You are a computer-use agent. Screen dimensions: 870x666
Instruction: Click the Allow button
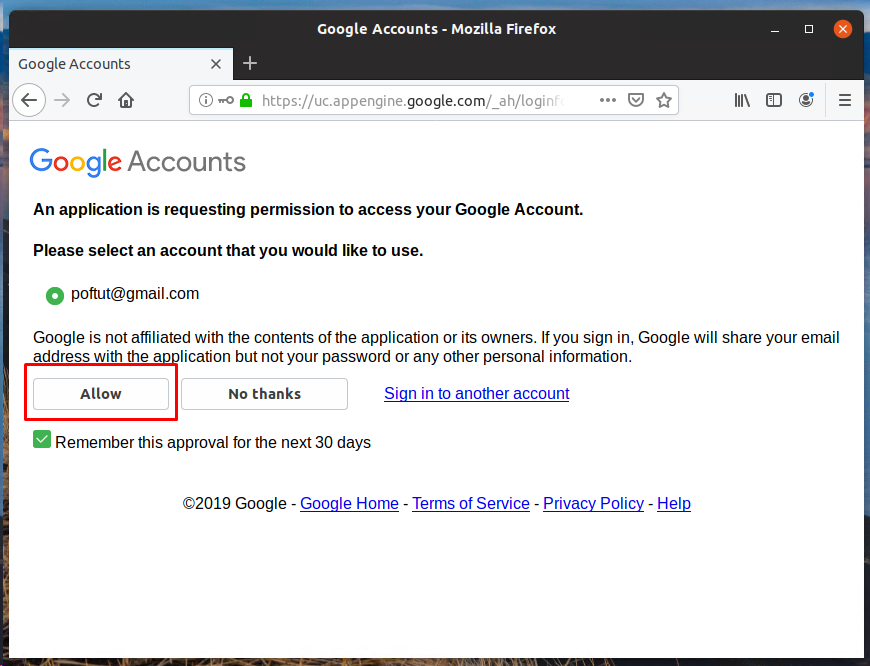tap(101, 394)
